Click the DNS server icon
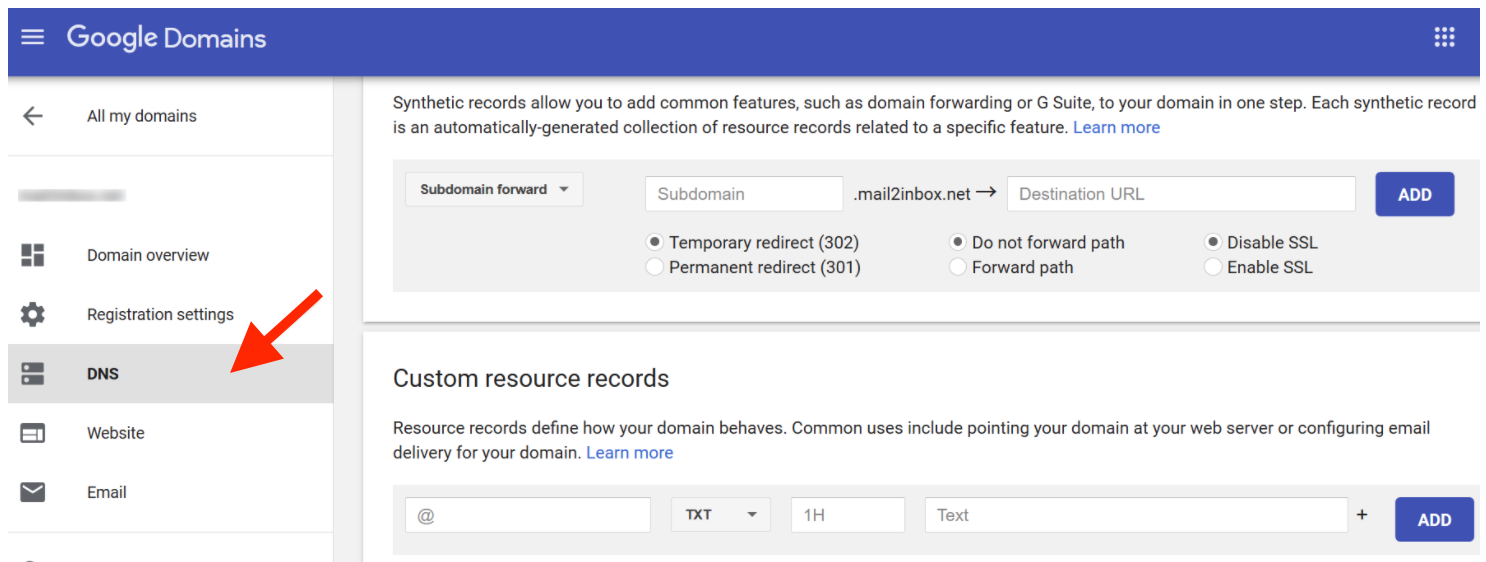Viewport: 1486px width, 562px height. tap(33, 374)
